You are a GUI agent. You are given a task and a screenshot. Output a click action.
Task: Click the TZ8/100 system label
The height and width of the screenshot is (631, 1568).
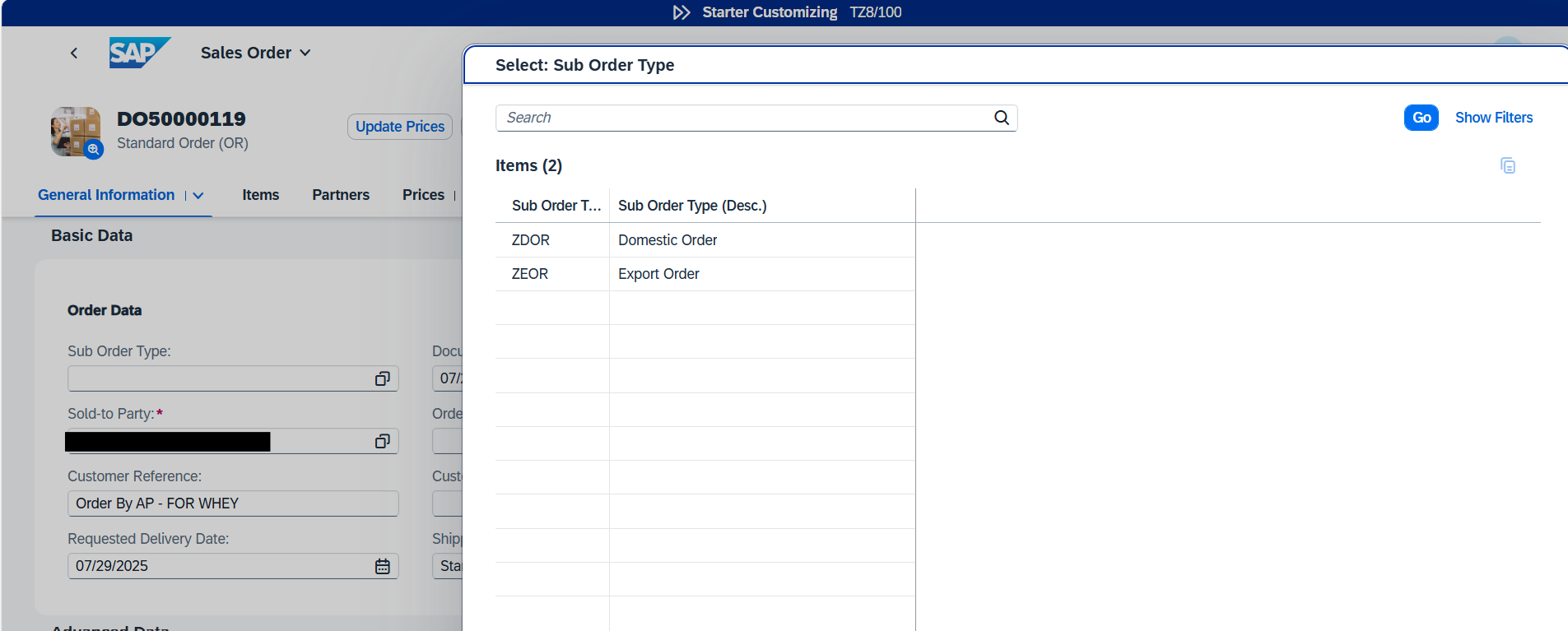tap(876, 12)
